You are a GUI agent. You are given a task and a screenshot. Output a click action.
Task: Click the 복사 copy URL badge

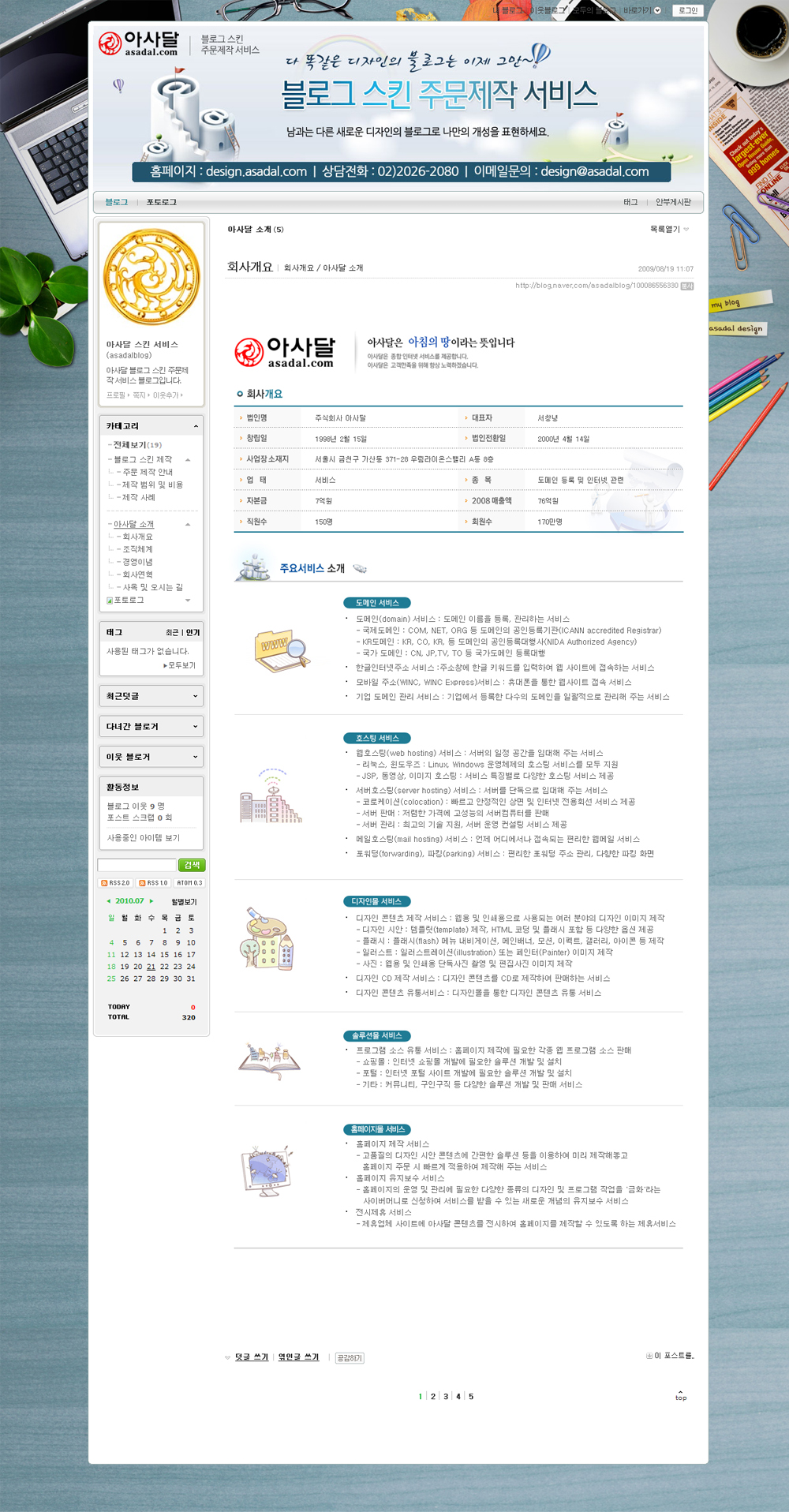[686, 286]
